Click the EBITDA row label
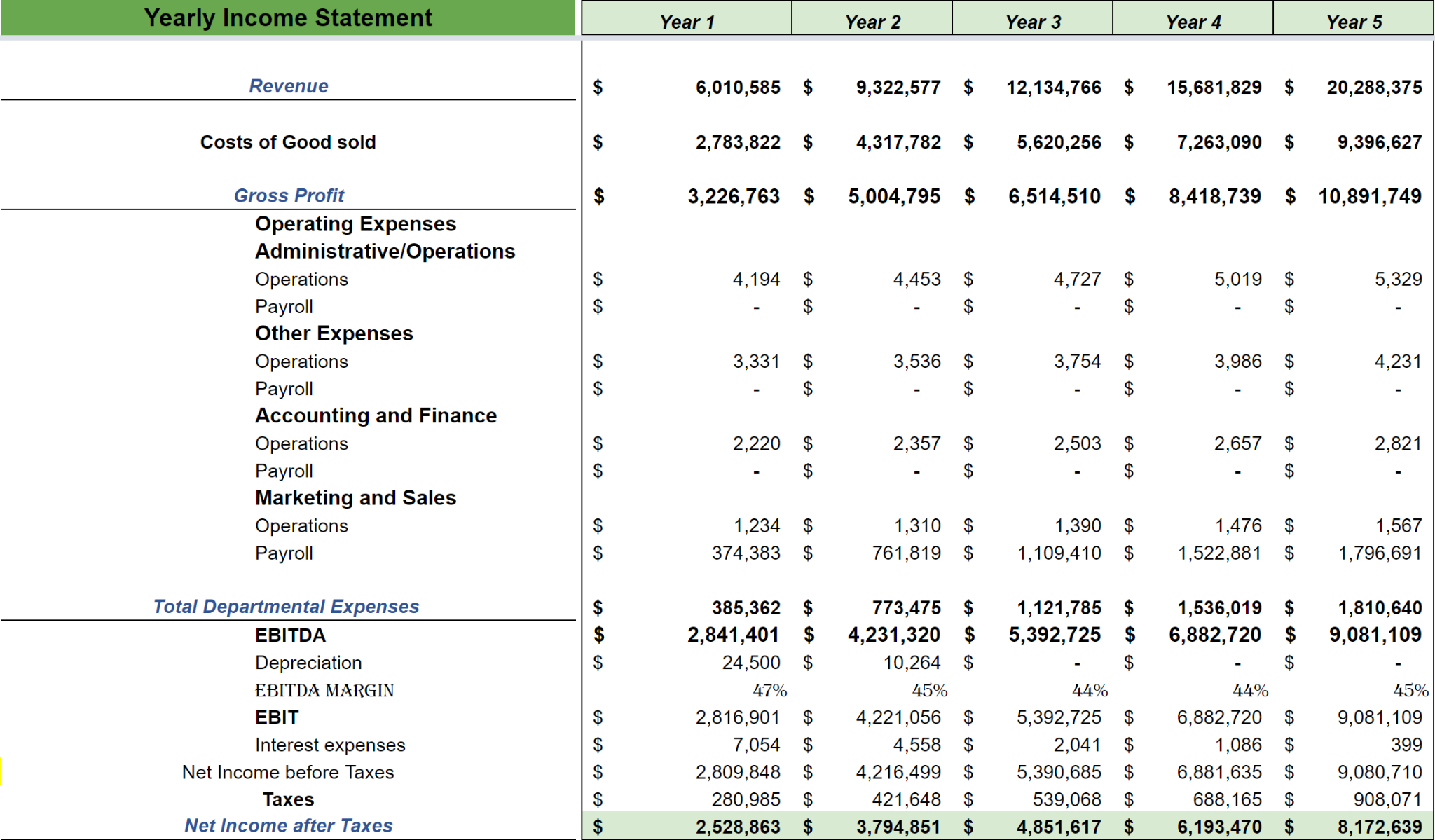 tap(290, 635)
